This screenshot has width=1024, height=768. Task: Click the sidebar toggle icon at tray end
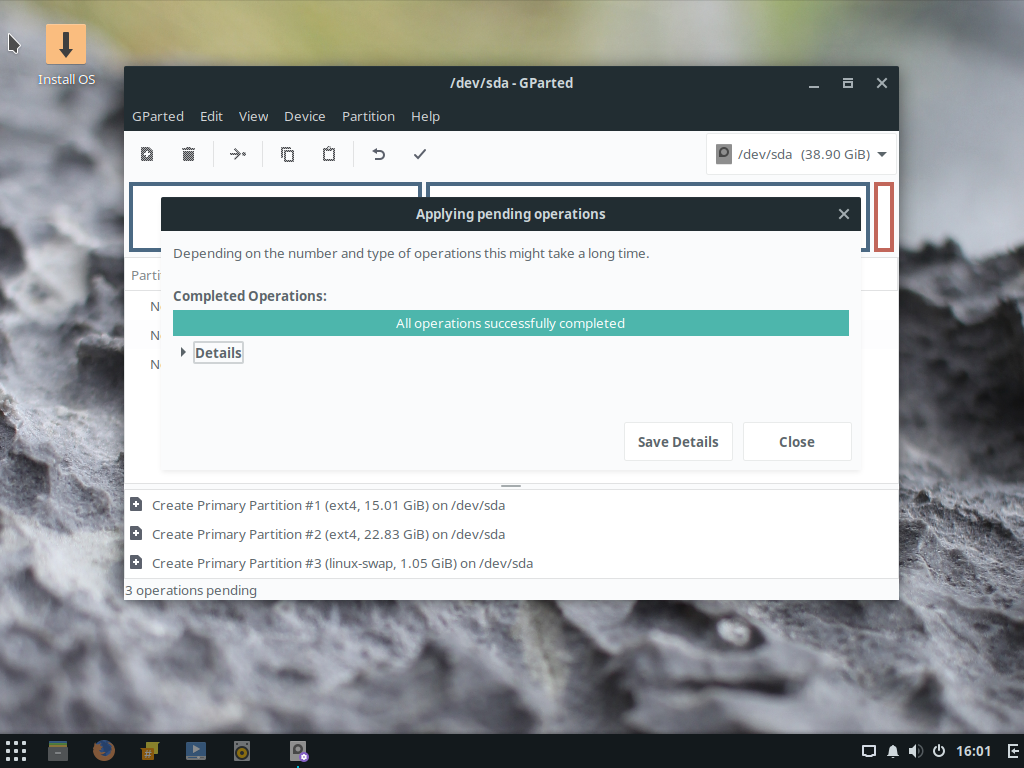click(1014, 751)
